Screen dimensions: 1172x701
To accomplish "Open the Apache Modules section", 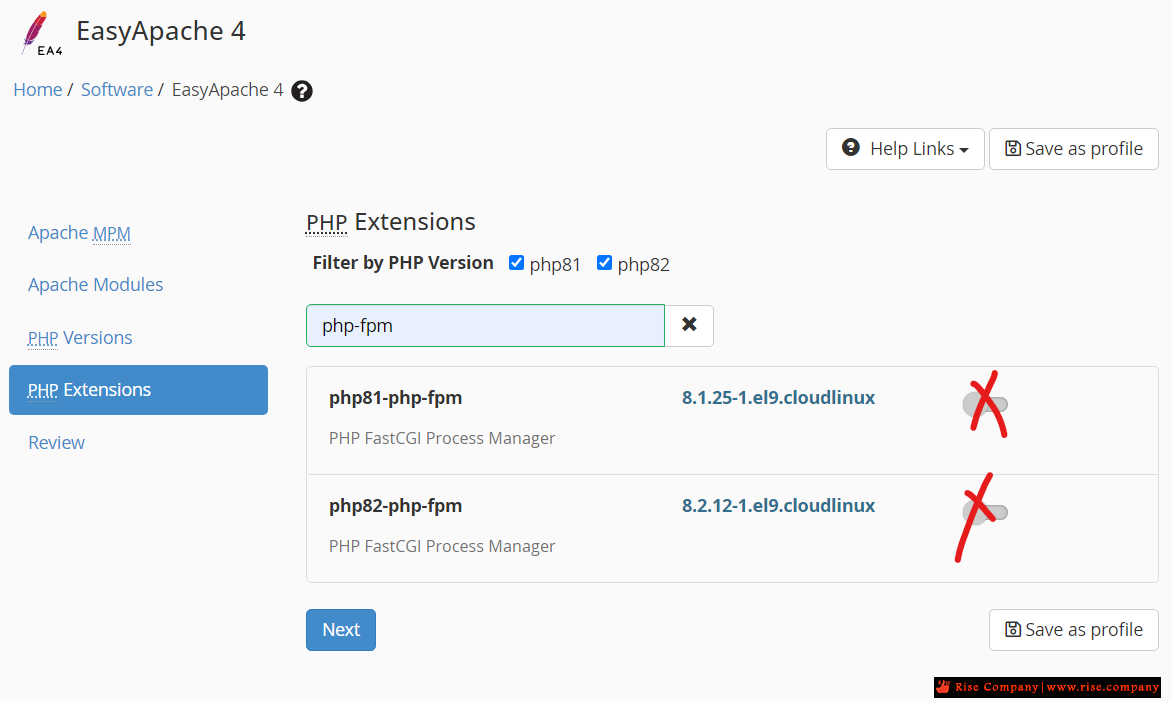I will 96,285.
